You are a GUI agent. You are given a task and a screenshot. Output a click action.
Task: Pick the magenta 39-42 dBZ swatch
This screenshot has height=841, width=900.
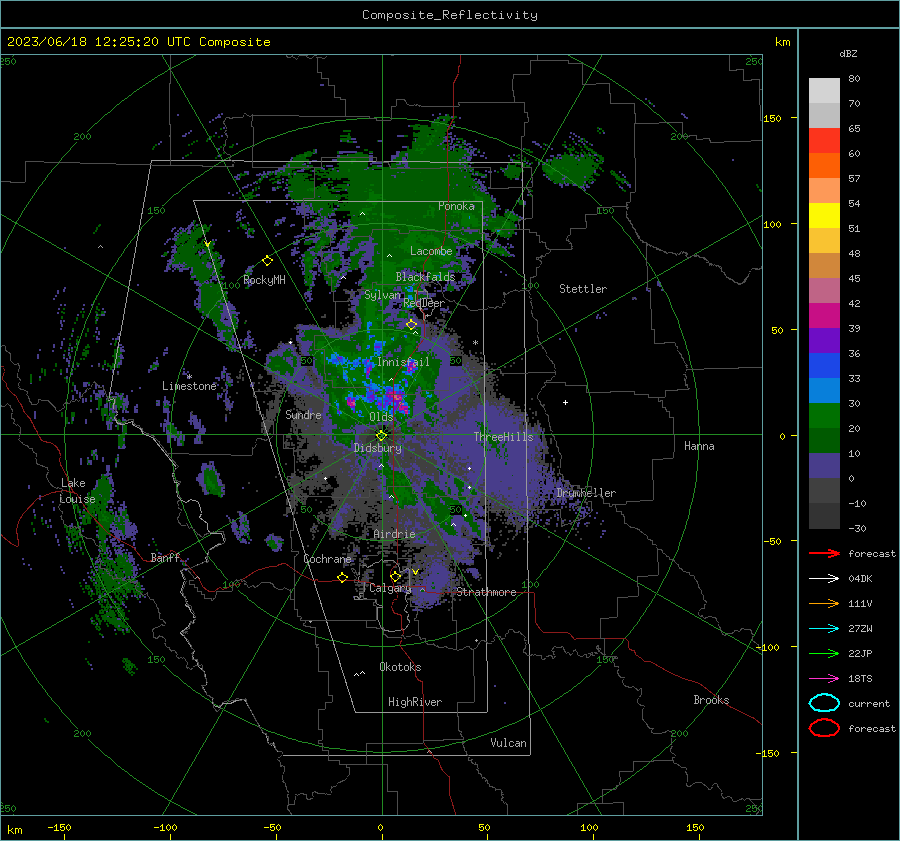click(x=824, y=315)
